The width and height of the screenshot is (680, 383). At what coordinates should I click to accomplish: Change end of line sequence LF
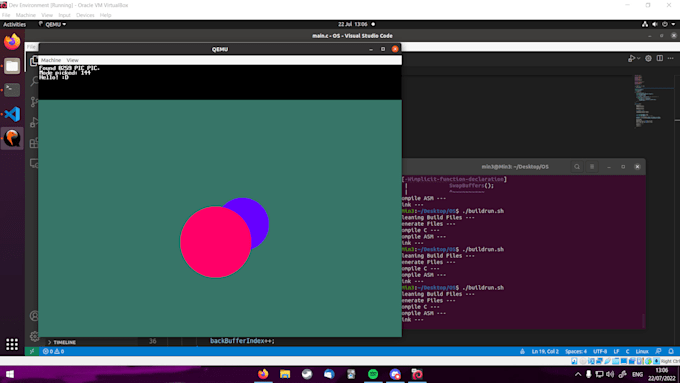(616, 351)
